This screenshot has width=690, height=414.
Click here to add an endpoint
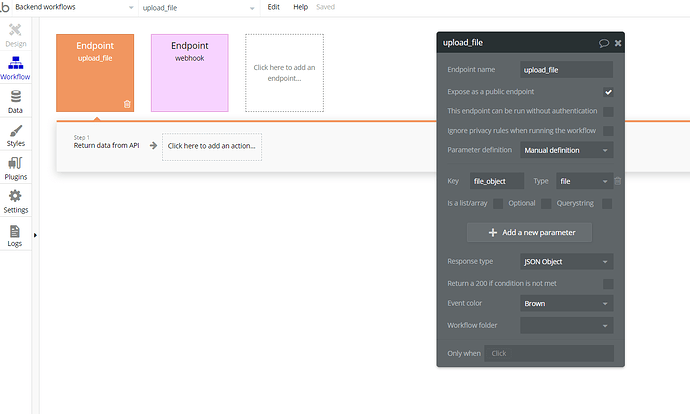coord(284,73)
